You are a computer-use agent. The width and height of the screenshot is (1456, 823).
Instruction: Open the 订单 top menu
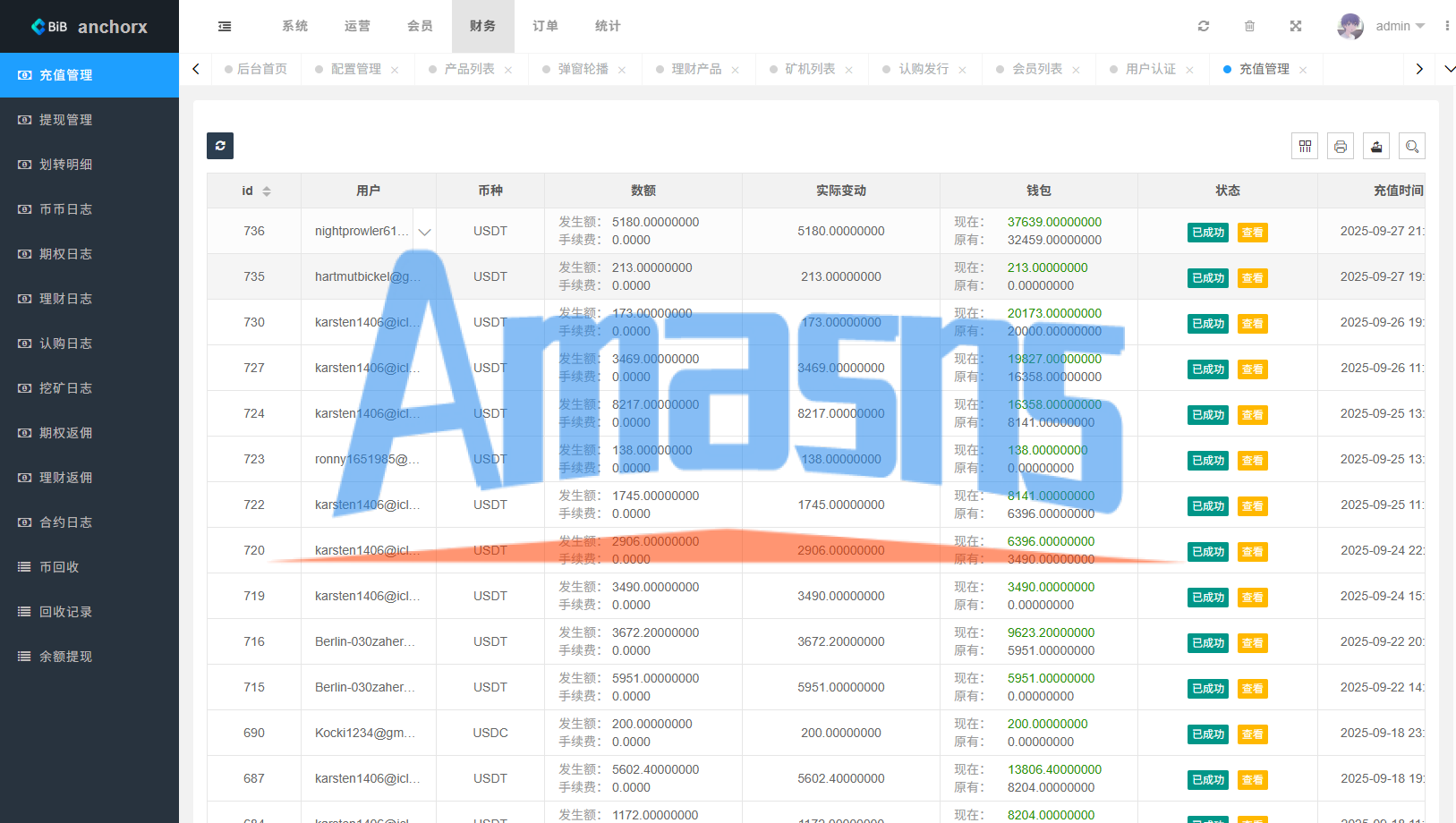pos(546,26)
